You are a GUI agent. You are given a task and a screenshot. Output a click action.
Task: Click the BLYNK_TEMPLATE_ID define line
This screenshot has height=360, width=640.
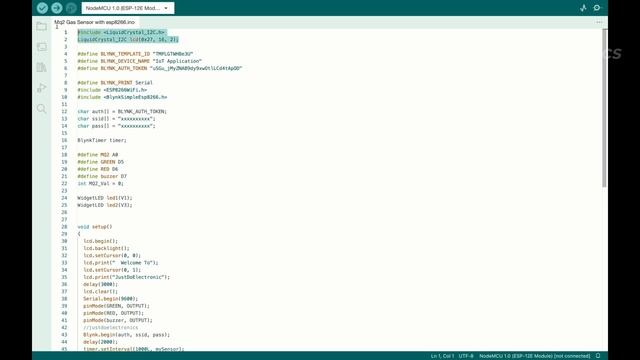tap(135, 54)
